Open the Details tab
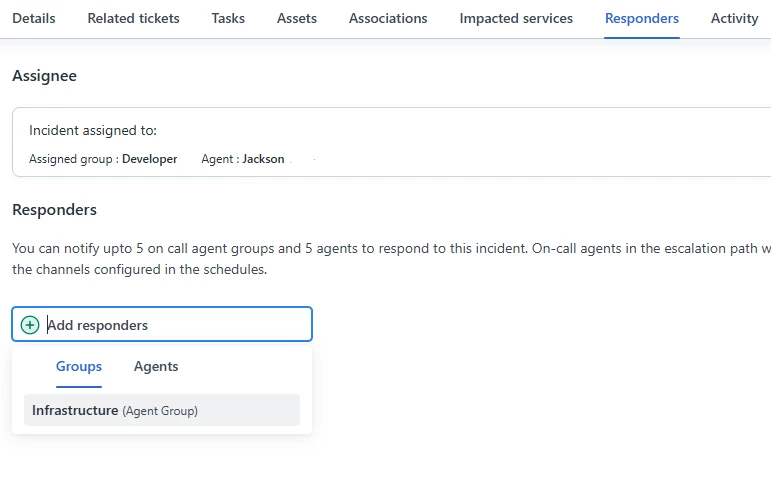Image resolution: width=771 pixels, height=487 pixels. [x=34, y=18]
